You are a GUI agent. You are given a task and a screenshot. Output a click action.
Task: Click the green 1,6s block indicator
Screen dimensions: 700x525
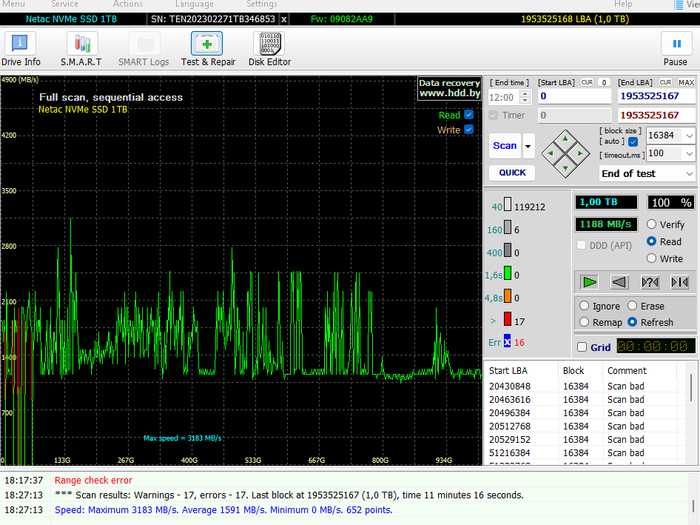[508, 273]
